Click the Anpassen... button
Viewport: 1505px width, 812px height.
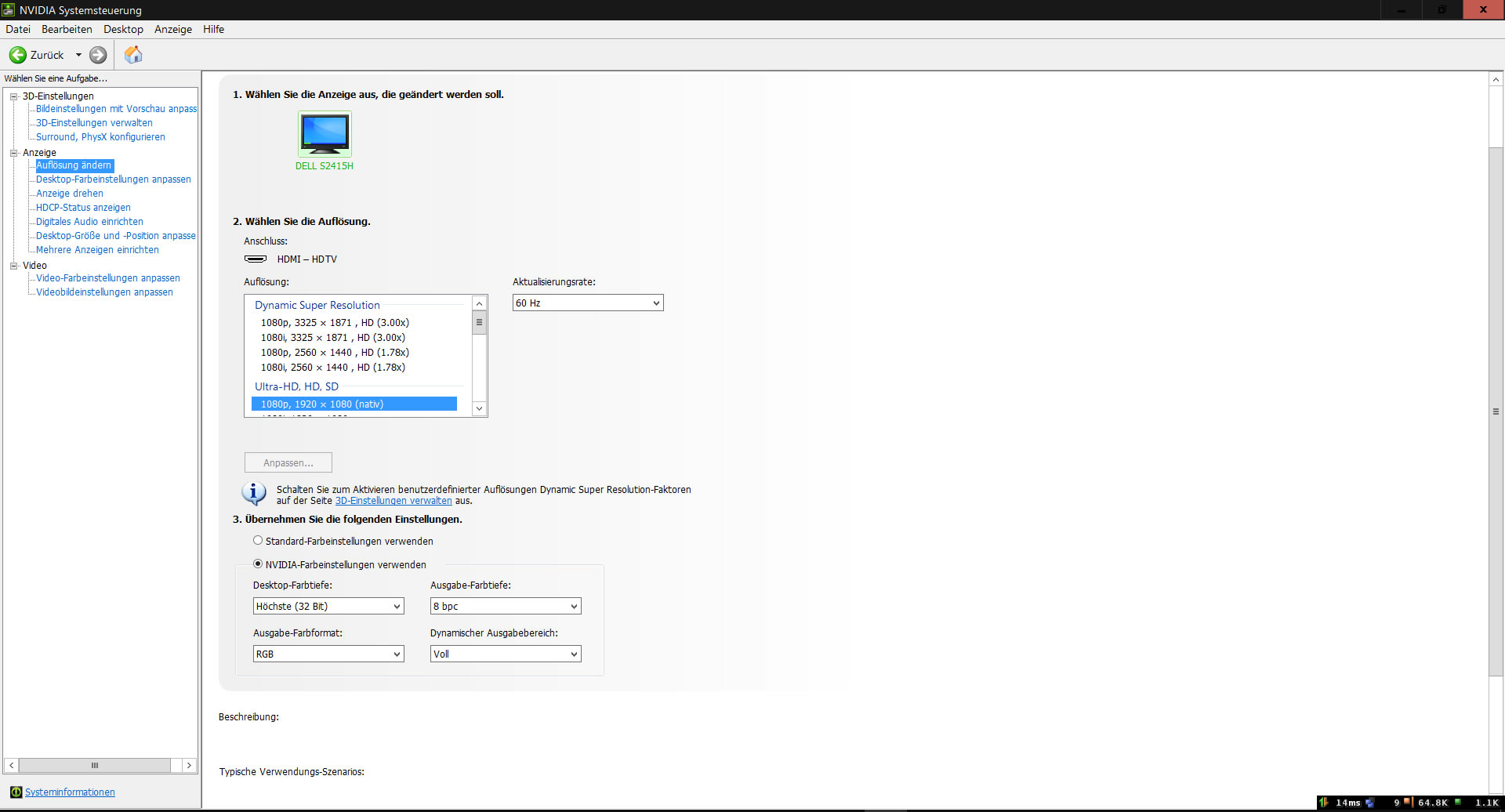coord(288,462)
